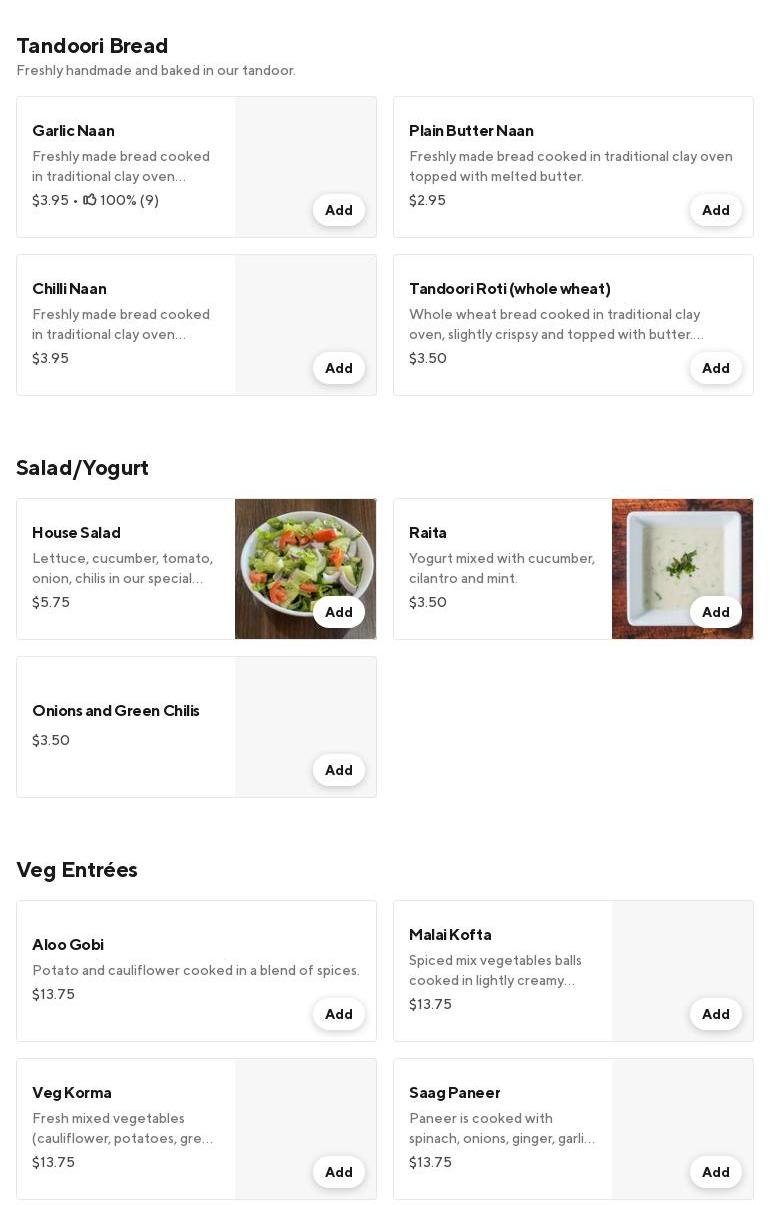Open Onions and Green Chilis item title
The width and height of the screenshot is (770, 1205).
point(116,711)
